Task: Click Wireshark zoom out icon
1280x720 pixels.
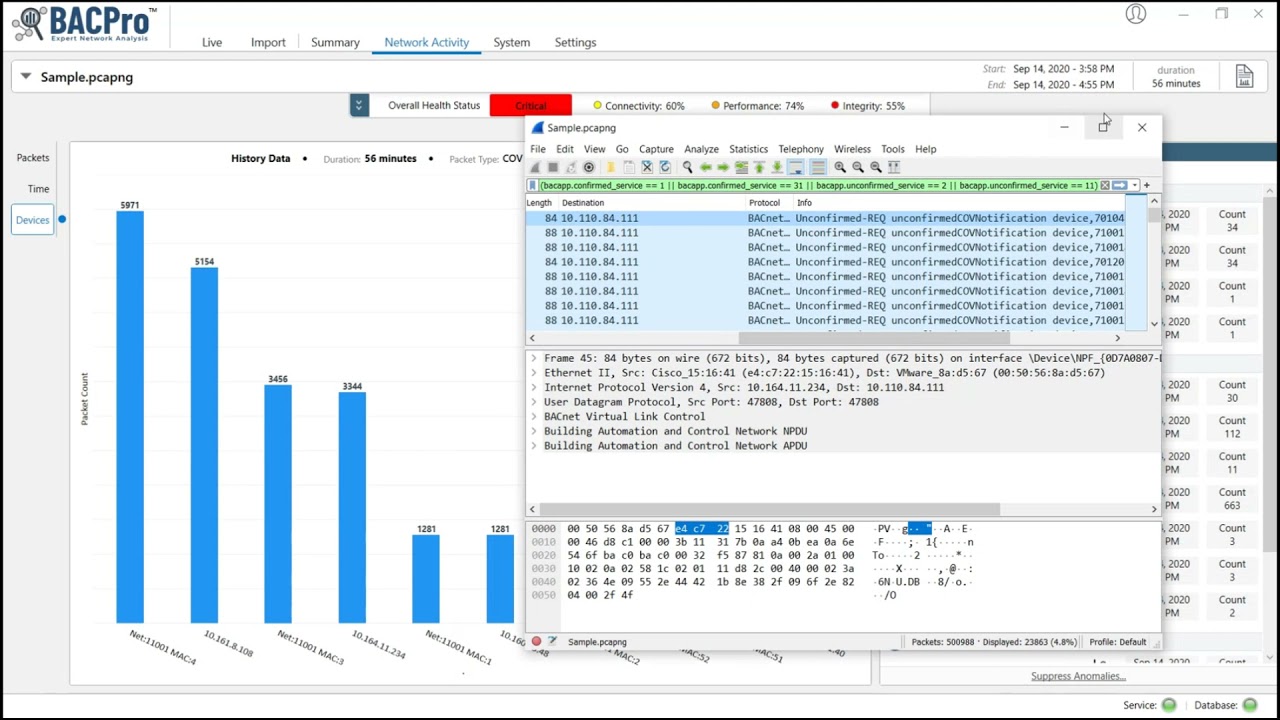Action: tap(858, 167)
